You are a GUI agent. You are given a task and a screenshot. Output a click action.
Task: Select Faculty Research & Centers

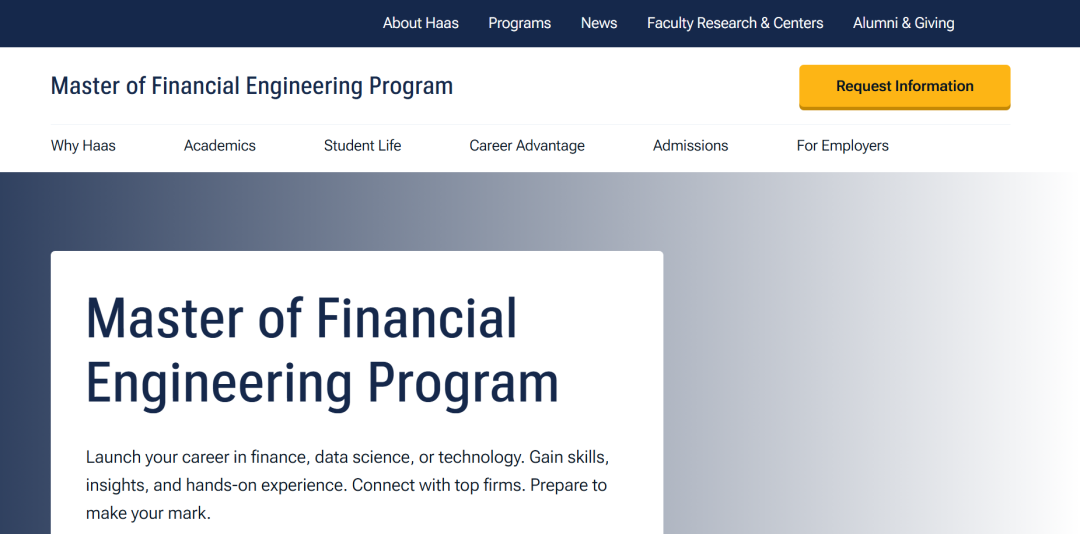pos(735,23)
